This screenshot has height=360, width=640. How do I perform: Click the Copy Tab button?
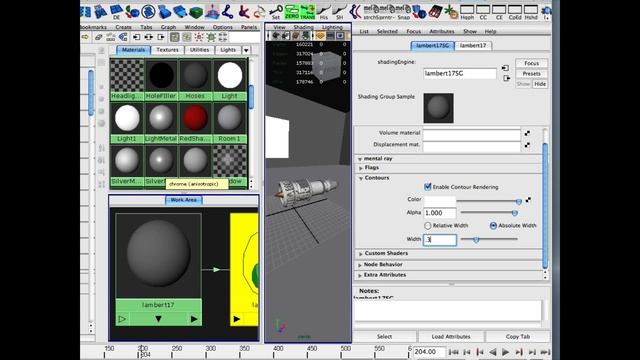coord(518,336)
